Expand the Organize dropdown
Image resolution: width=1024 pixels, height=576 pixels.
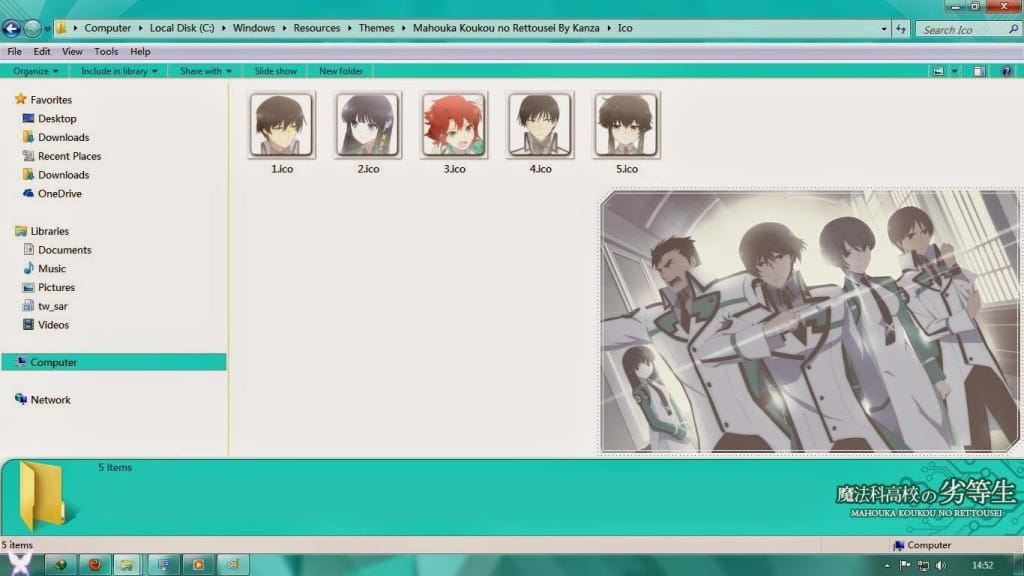tap(36, 71)
